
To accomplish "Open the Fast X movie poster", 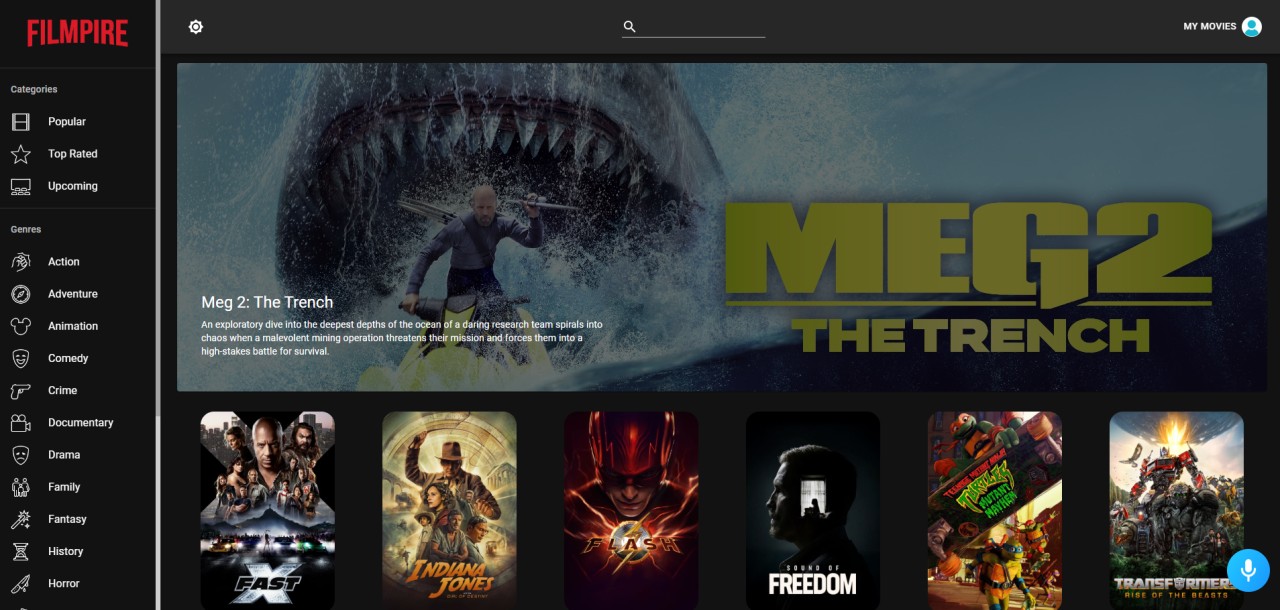I will pyautogui.click(x=268, y=510).
